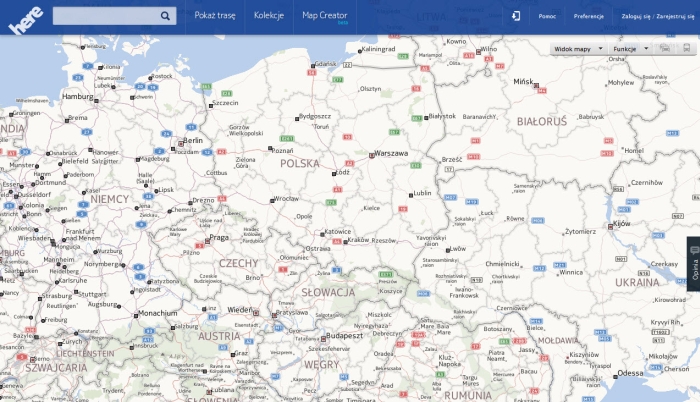Toggle the traffic car icon
The height and width of the screenshot is (402, 700).
click(x=665, y=47)
